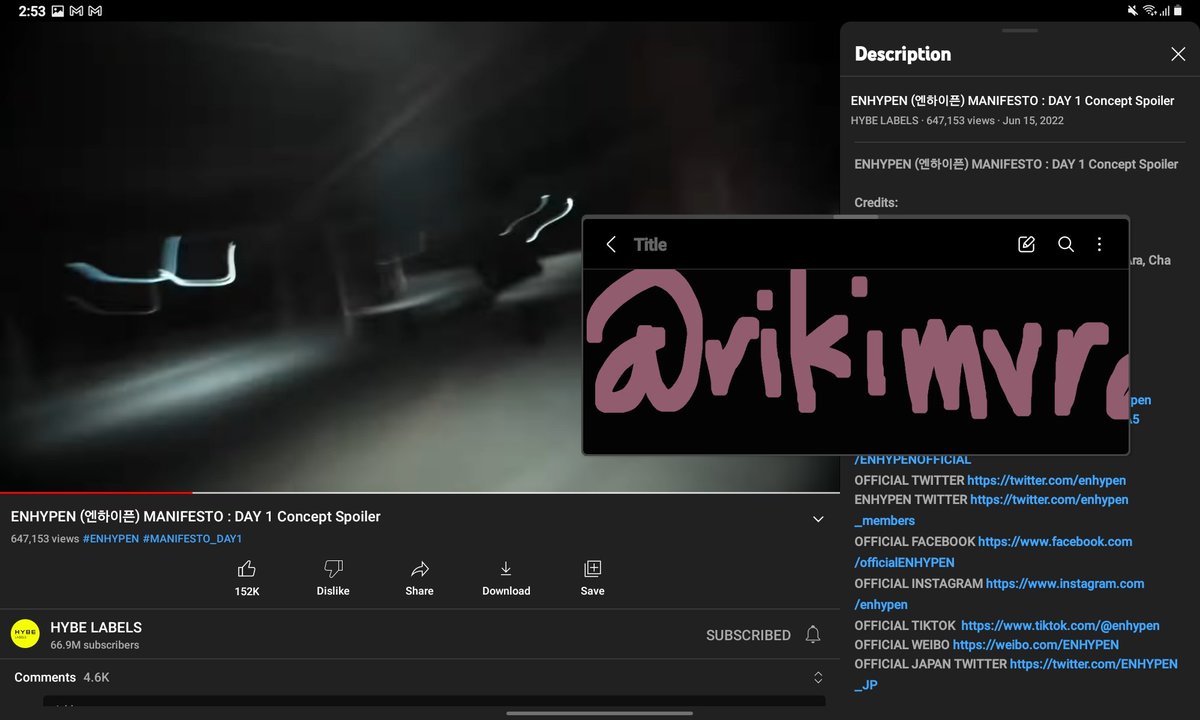
Task: Tap the Description panel heading
Action: (x=903, y=54)
